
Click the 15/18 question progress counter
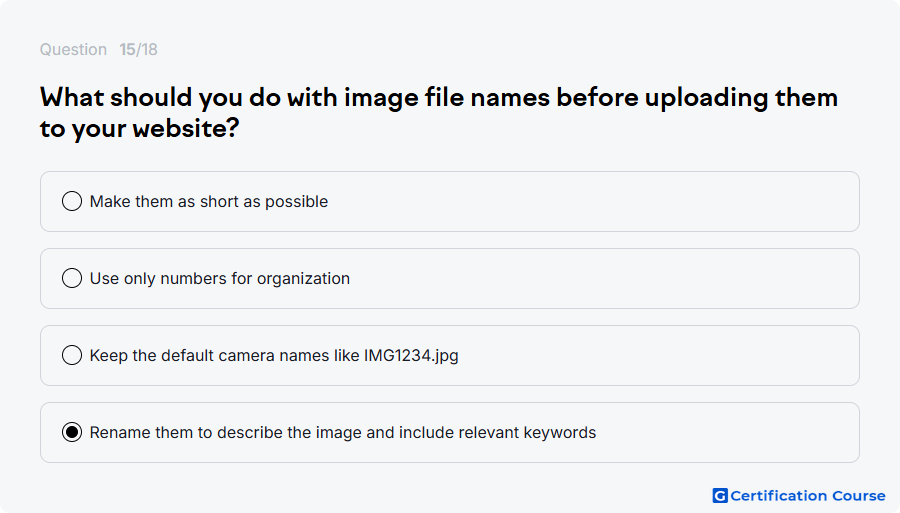coord(138,49)
